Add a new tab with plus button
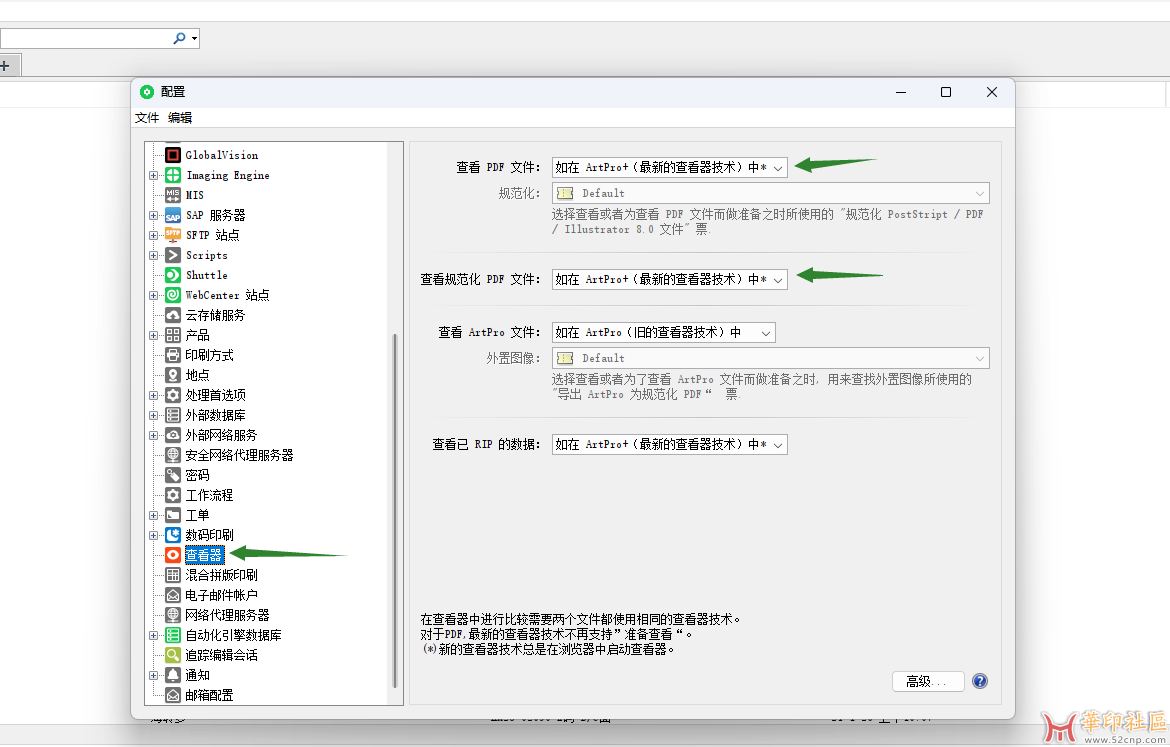 coord(5,66)
